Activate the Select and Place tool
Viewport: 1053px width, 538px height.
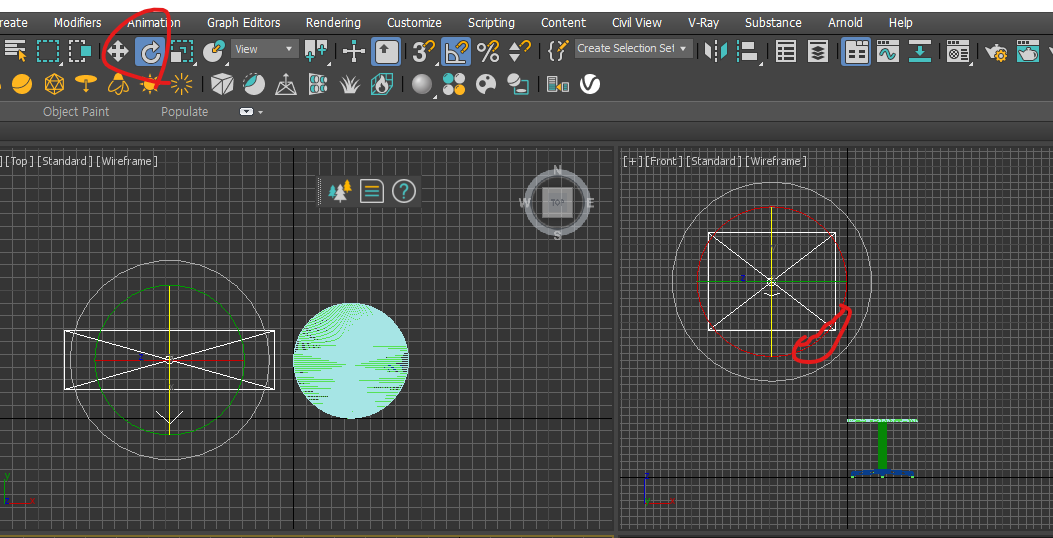coord(214,51)
